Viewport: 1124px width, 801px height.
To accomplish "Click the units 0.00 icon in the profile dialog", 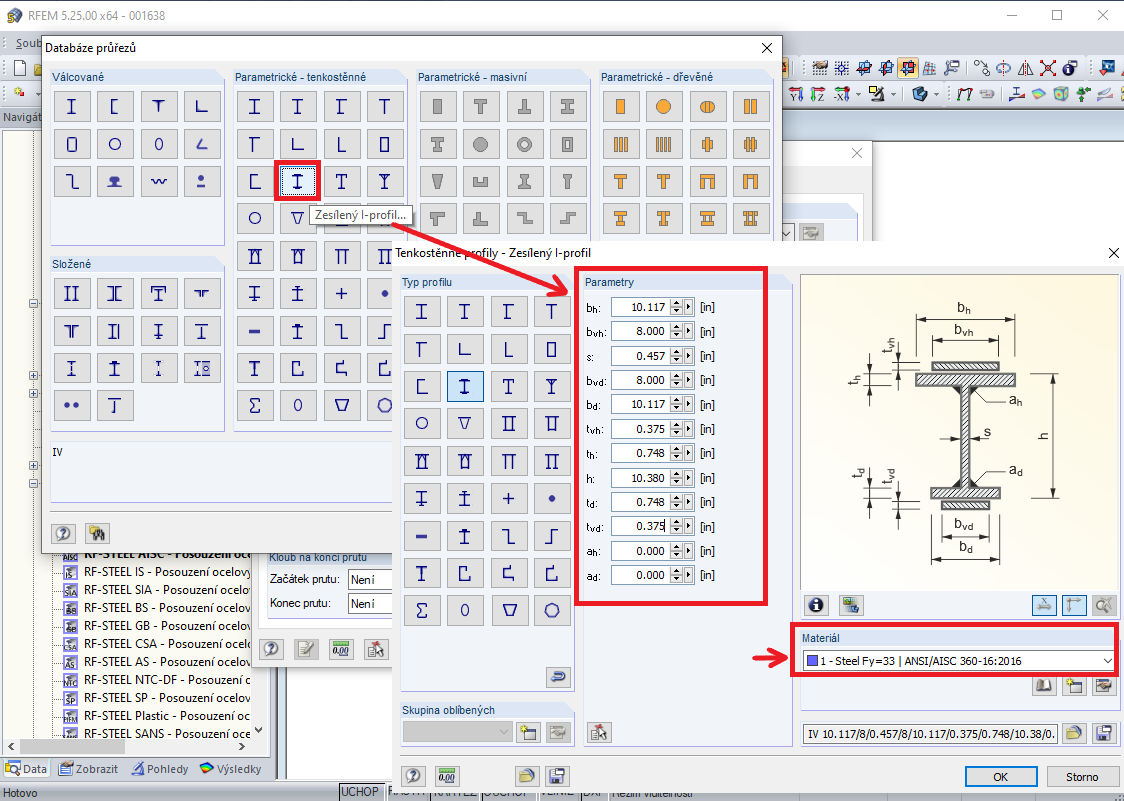I will coord(447,776).
